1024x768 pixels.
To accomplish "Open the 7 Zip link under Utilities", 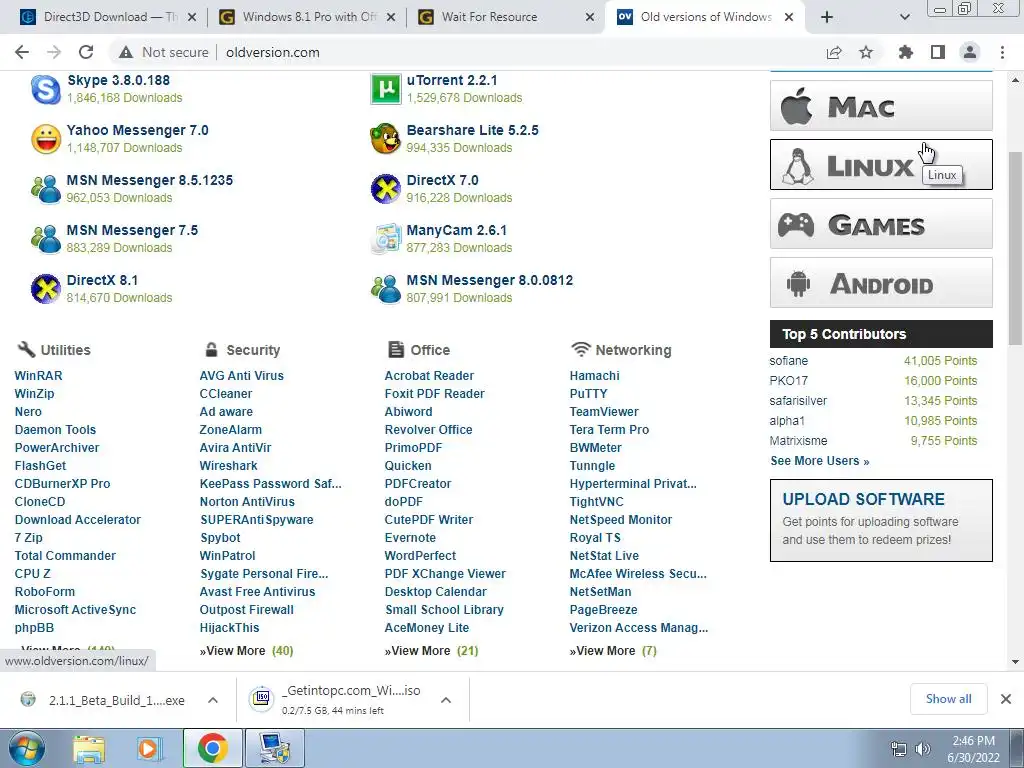I will pos(28,537).
